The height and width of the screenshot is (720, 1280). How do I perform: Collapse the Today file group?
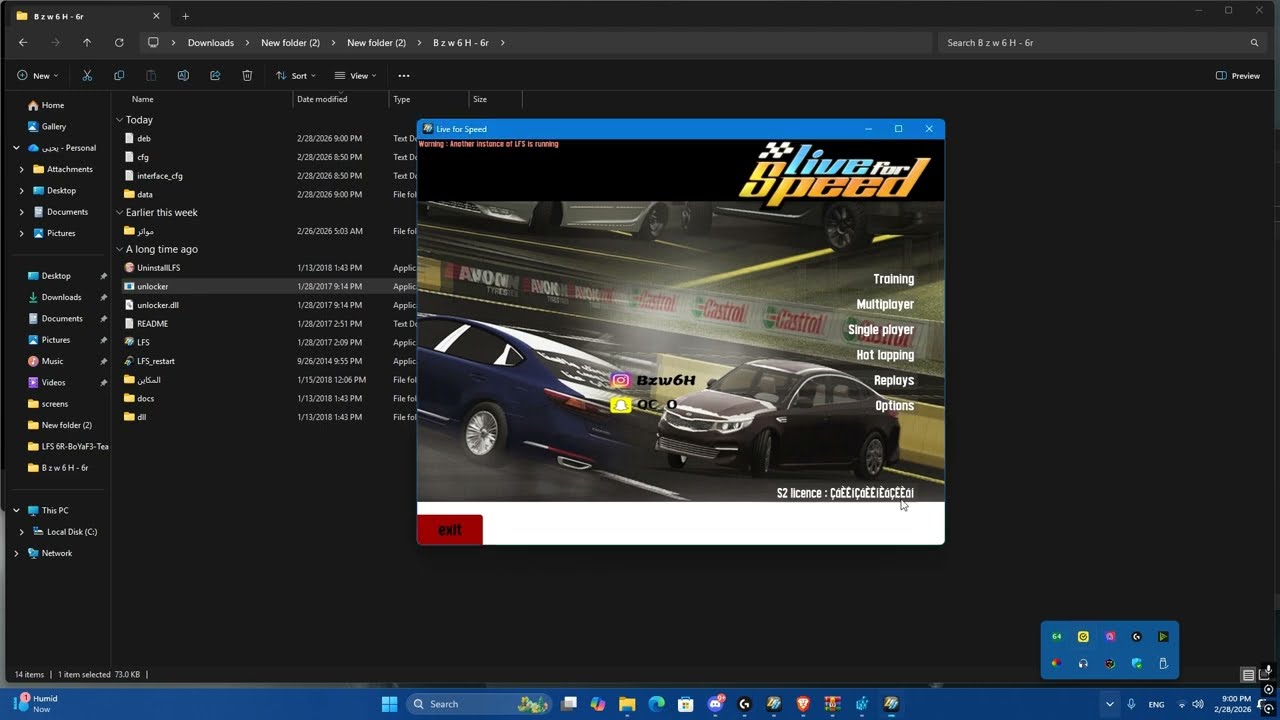pos(119,120)
